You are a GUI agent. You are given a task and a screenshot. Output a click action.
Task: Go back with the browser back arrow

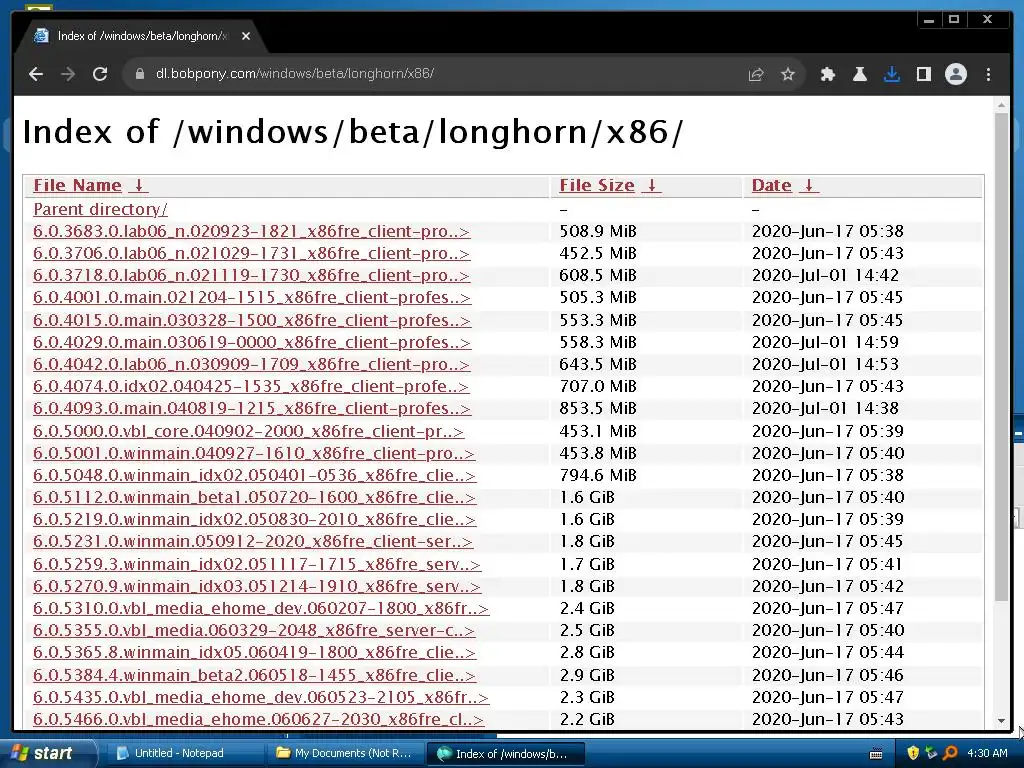36,74
